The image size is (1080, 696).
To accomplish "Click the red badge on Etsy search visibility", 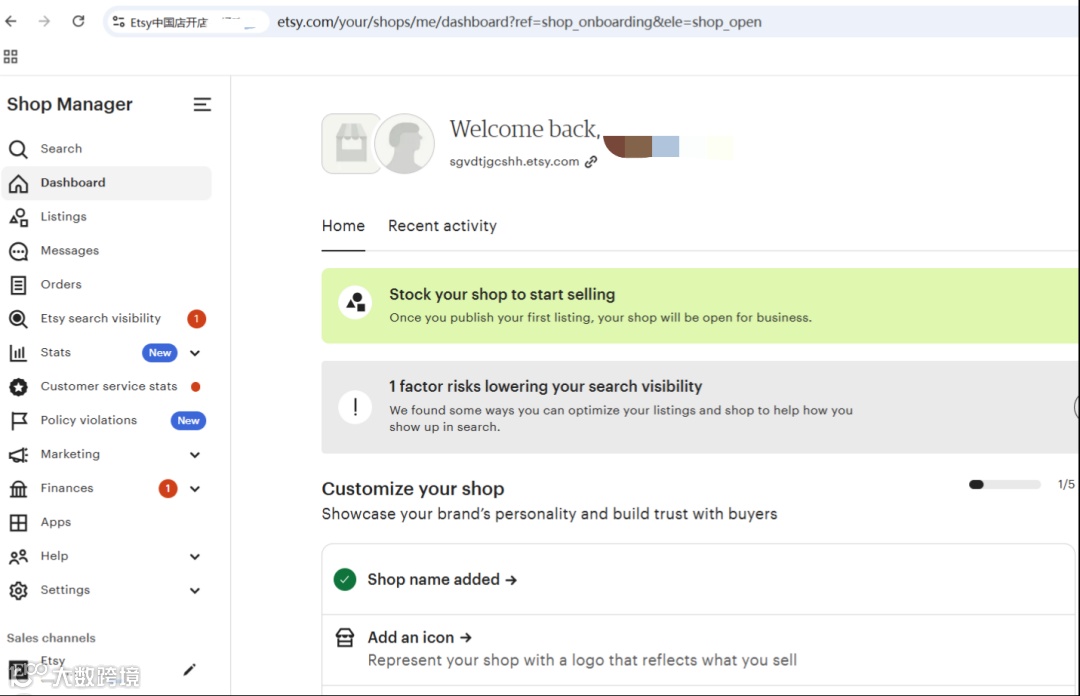I will [196, 318].
